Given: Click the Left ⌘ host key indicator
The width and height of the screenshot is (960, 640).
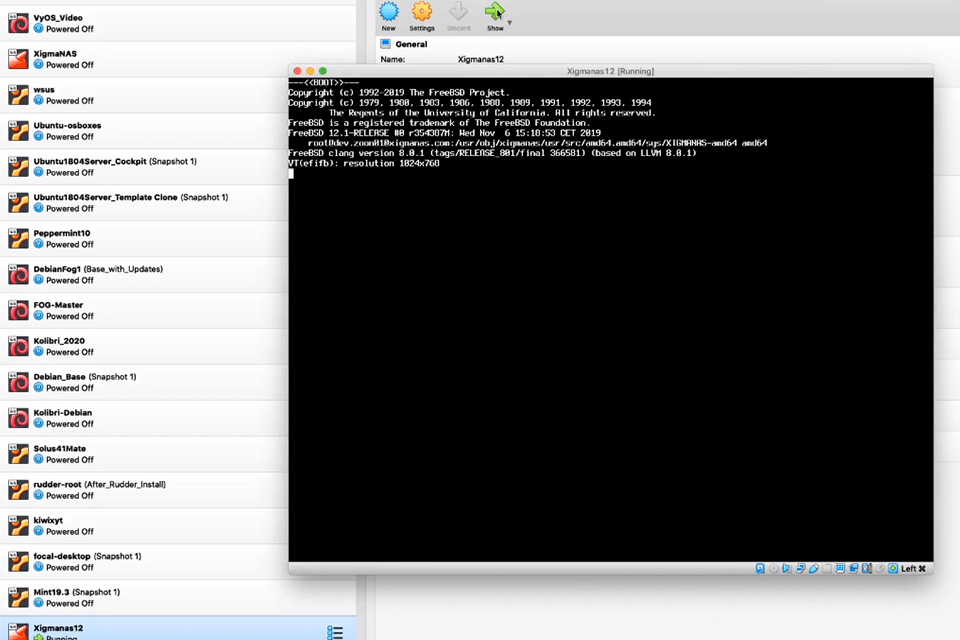Looking at the screenshot, I should pos(913,568).
